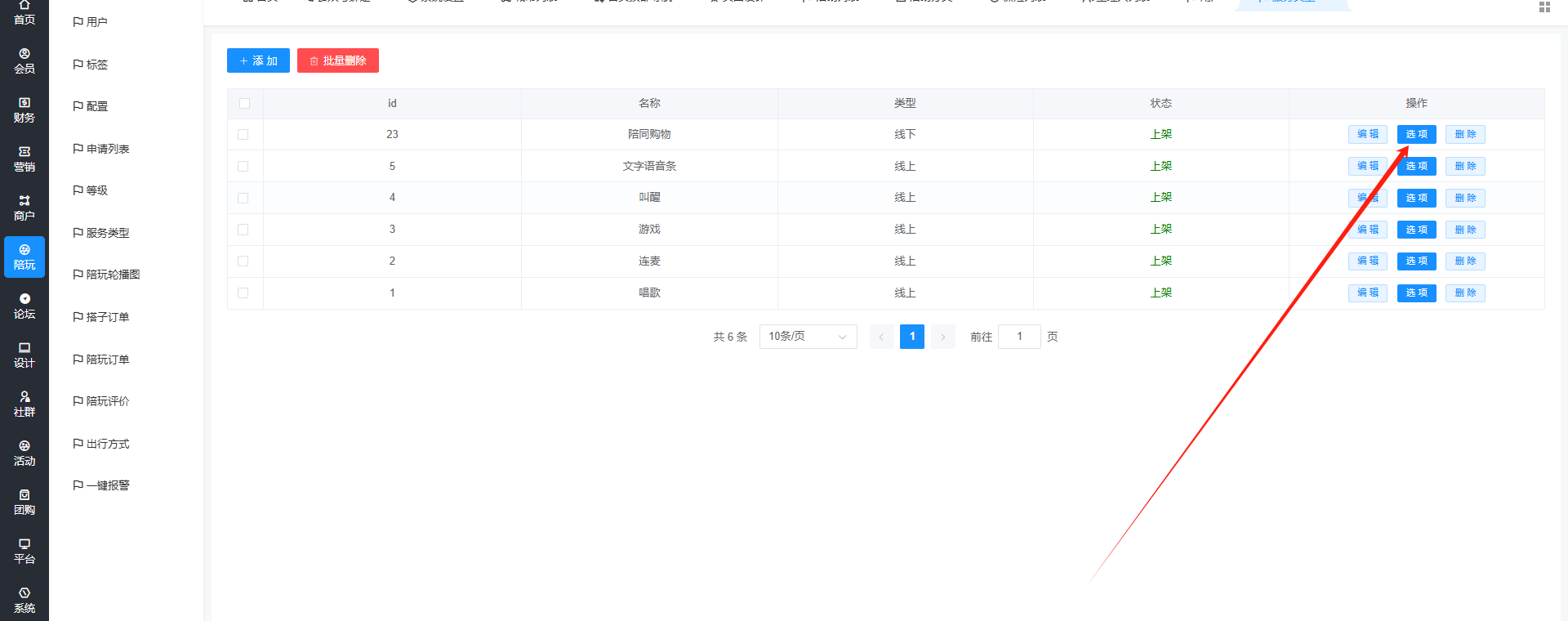Open the 论坛 forum sidebar icon

click(24, 306)
